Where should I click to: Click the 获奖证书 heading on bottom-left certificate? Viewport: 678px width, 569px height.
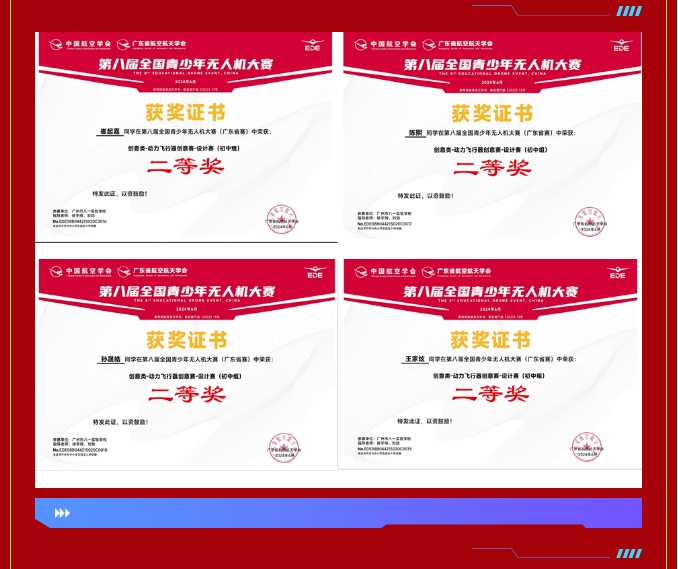tap(186, 340)
